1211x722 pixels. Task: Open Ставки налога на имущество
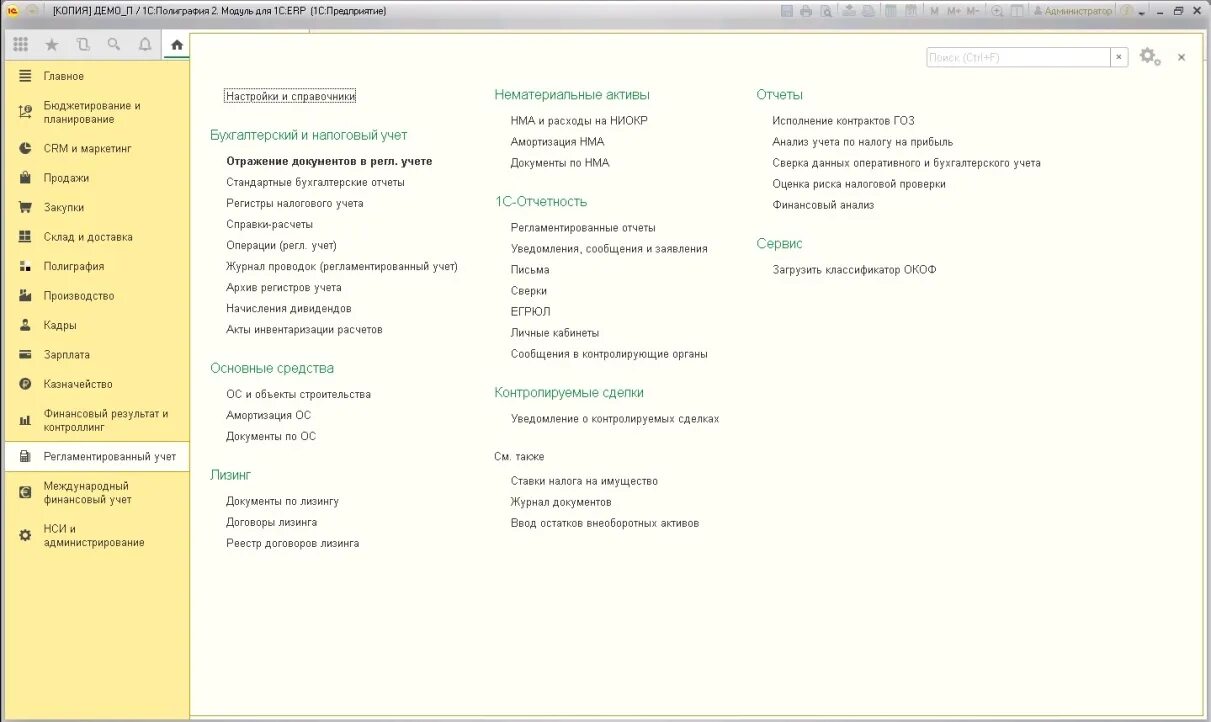[x=584, y=480]
